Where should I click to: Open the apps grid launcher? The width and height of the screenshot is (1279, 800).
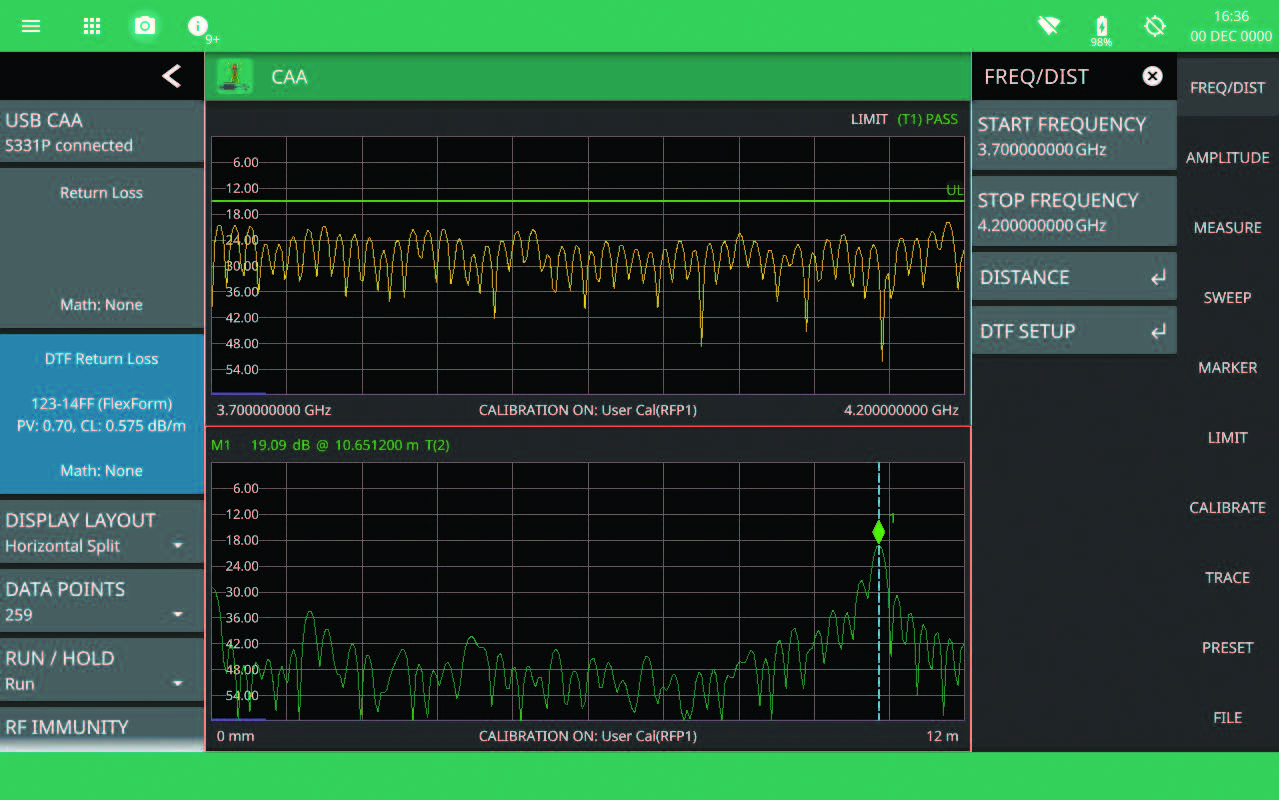point(92,26)
